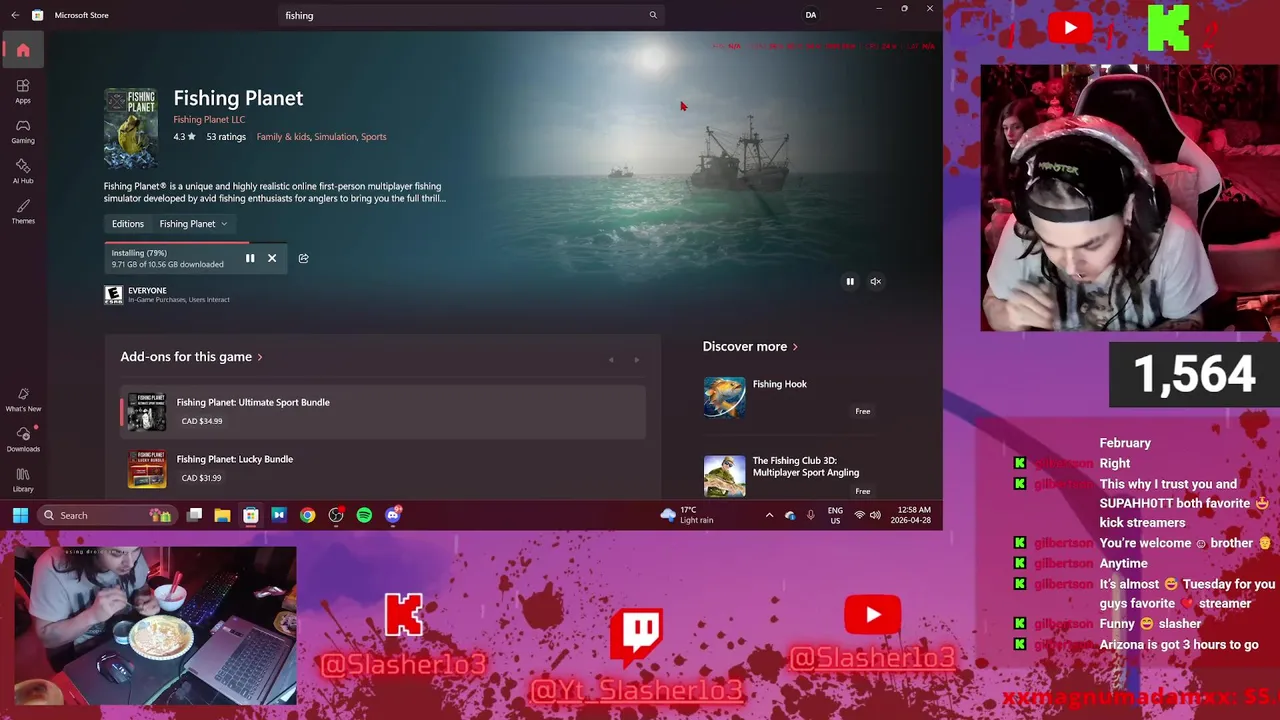Open Spotify from the taskbar
The image size is (1280, 720).
point(364,515)
